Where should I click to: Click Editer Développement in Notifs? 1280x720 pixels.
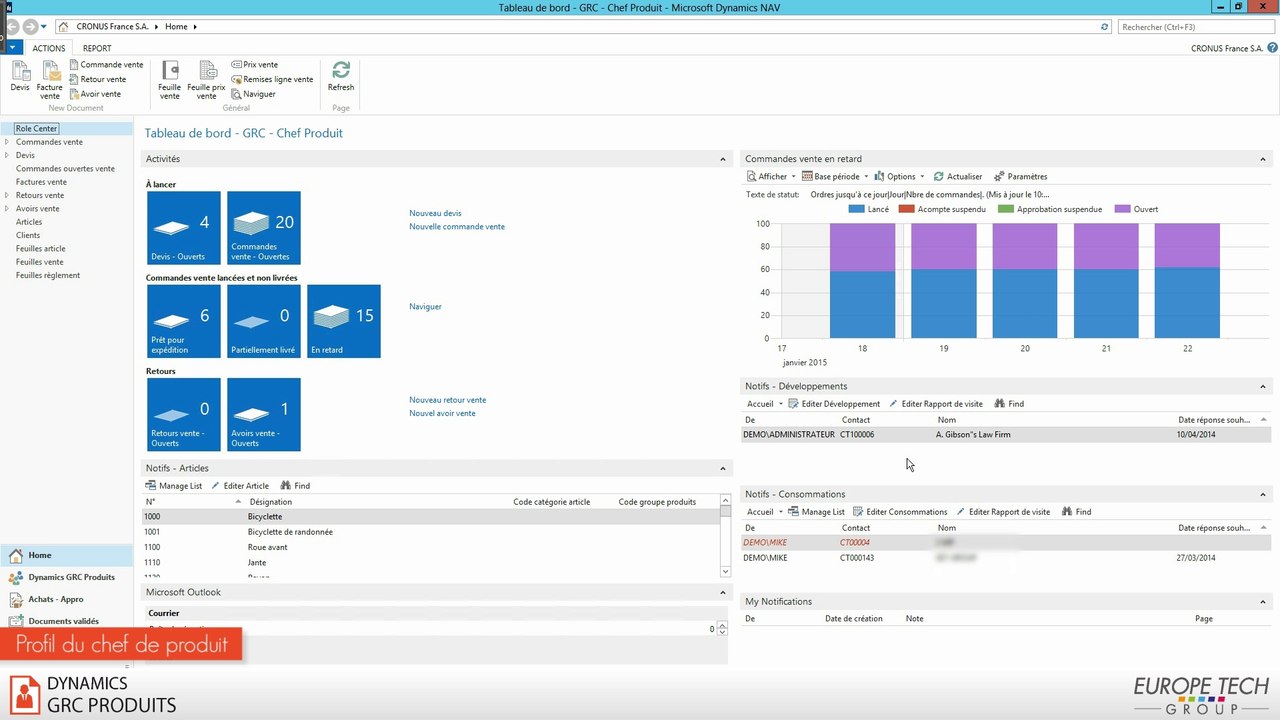(834, 404)
